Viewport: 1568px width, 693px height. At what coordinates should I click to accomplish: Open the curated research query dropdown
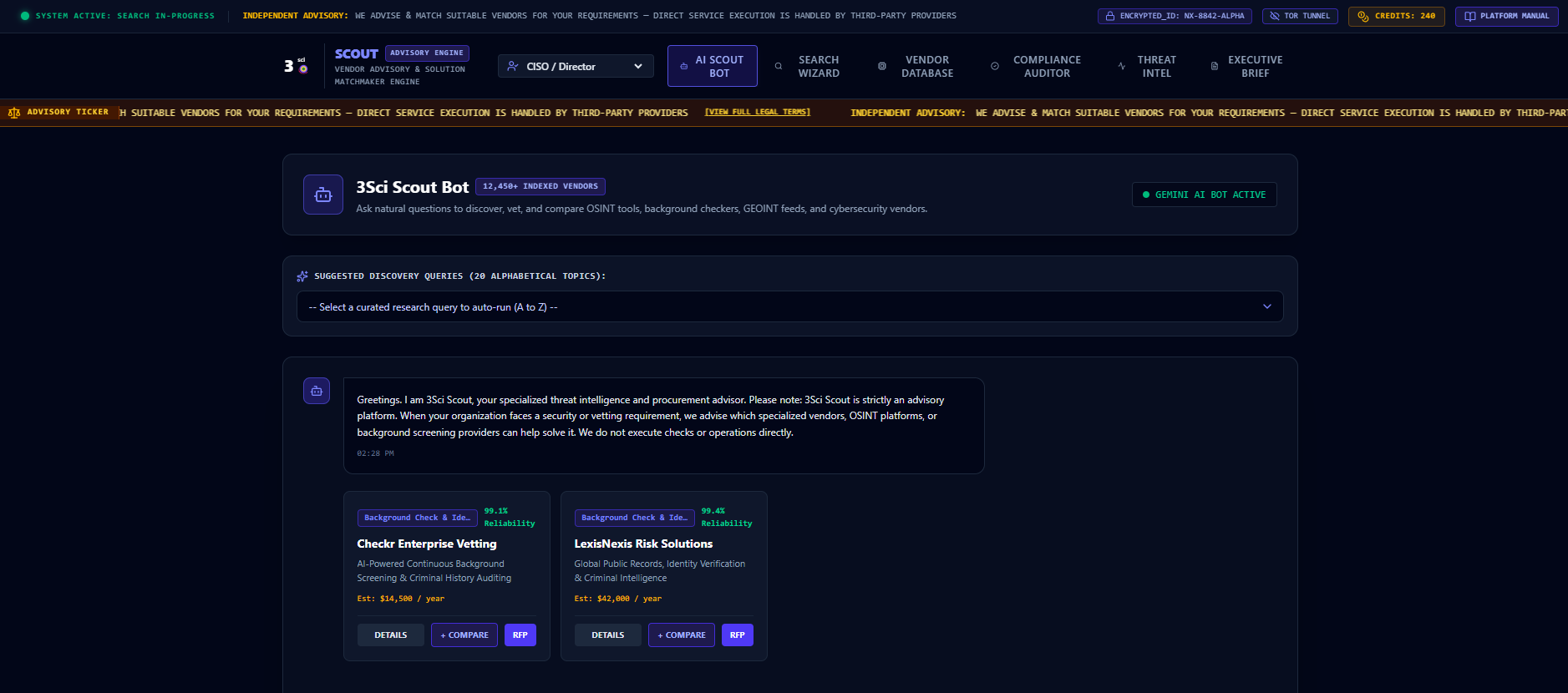tap(789, 306)
